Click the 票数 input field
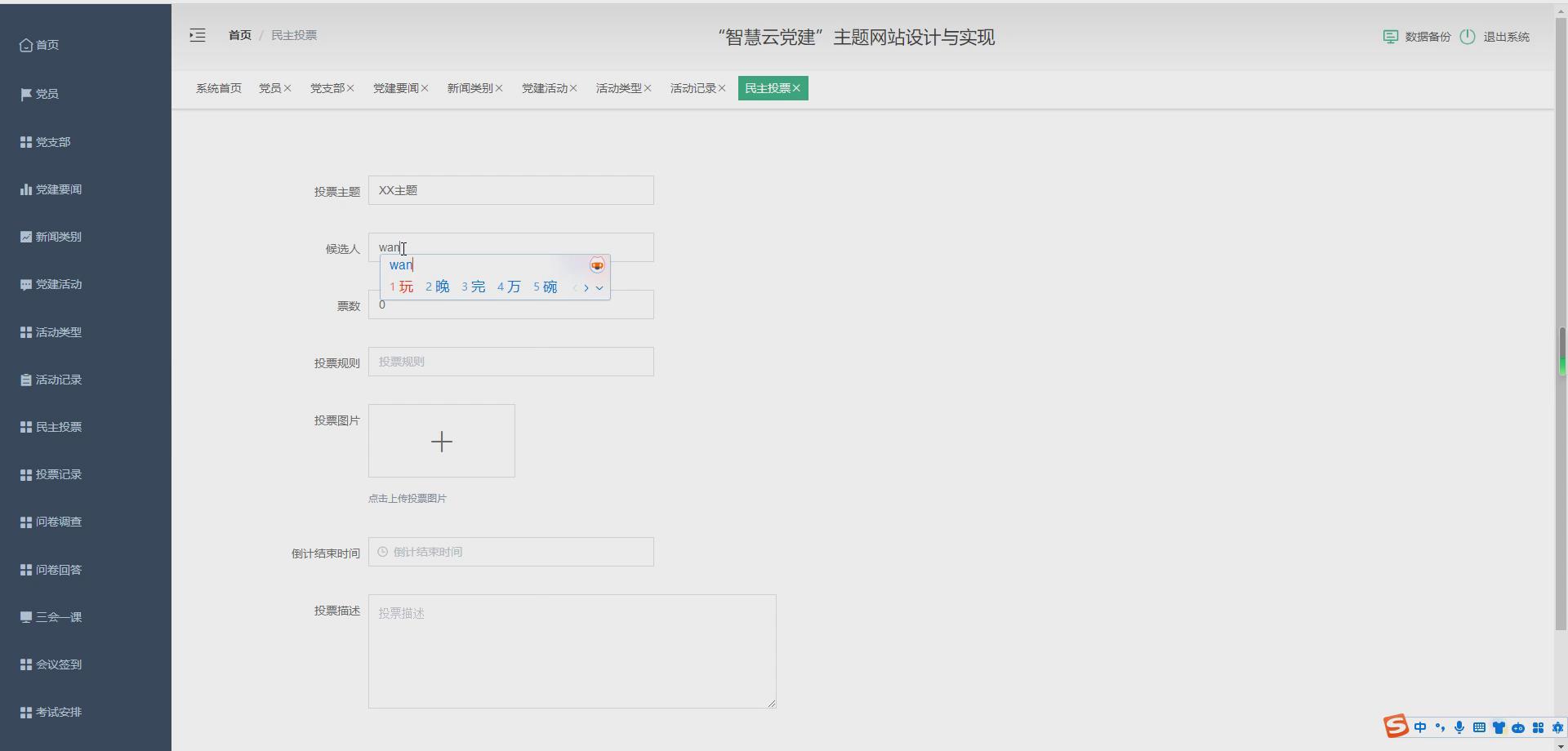The width and height of the screenshot is (1568, 751). tap(511, 304)
